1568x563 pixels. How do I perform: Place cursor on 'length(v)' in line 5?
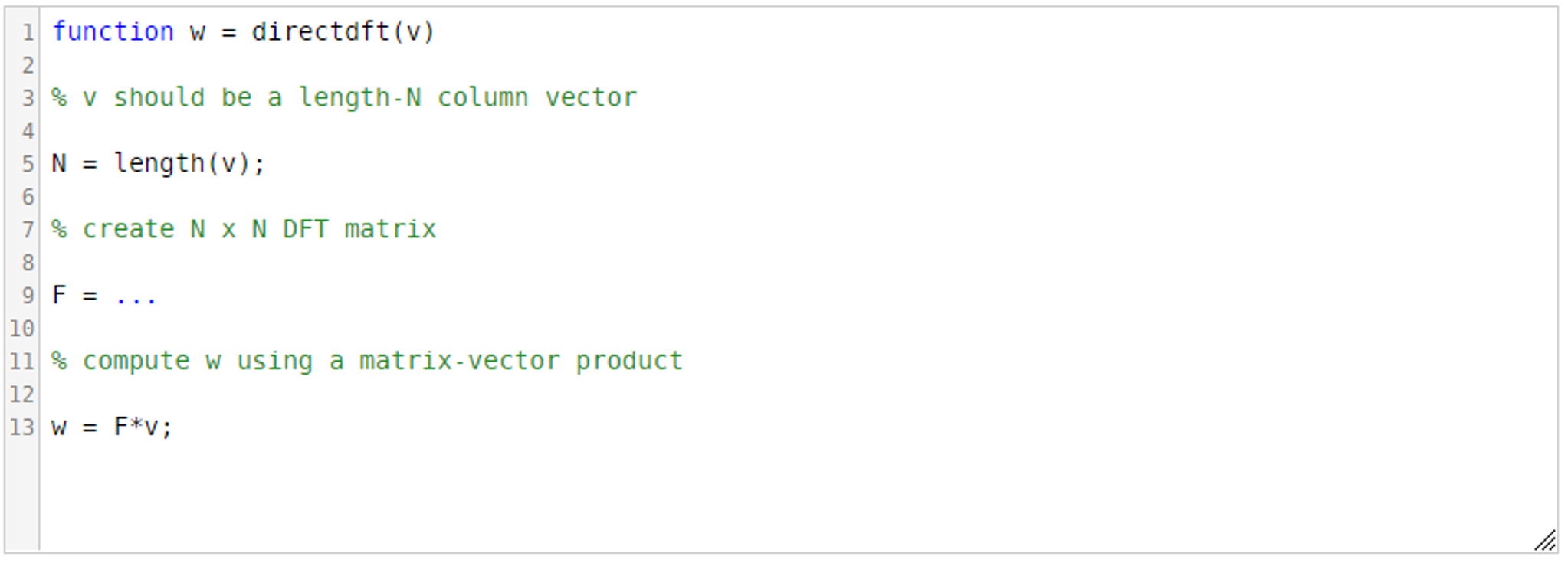click(182, 164)
